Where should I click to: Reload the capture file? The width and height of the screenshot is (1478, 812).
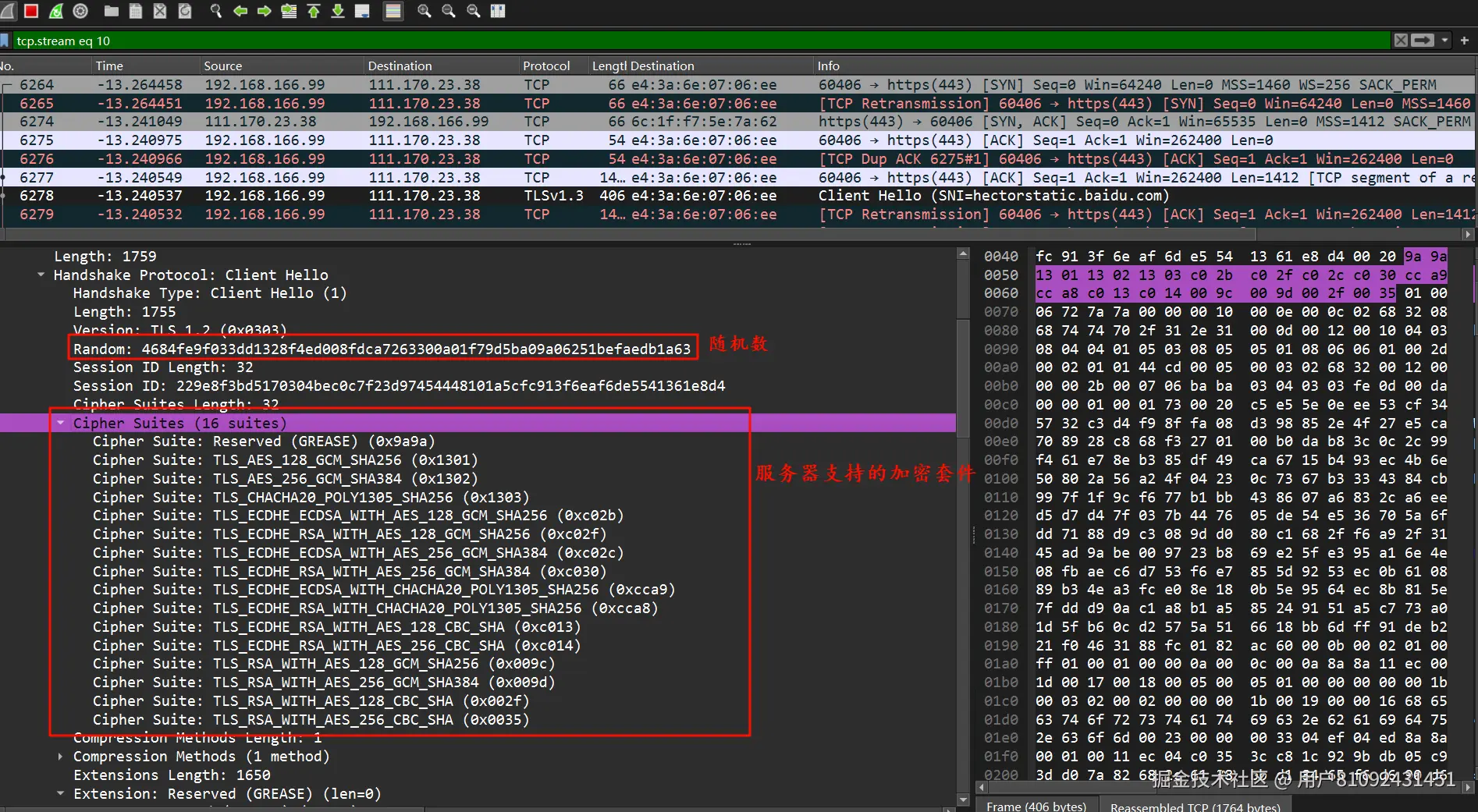(185, 11)
